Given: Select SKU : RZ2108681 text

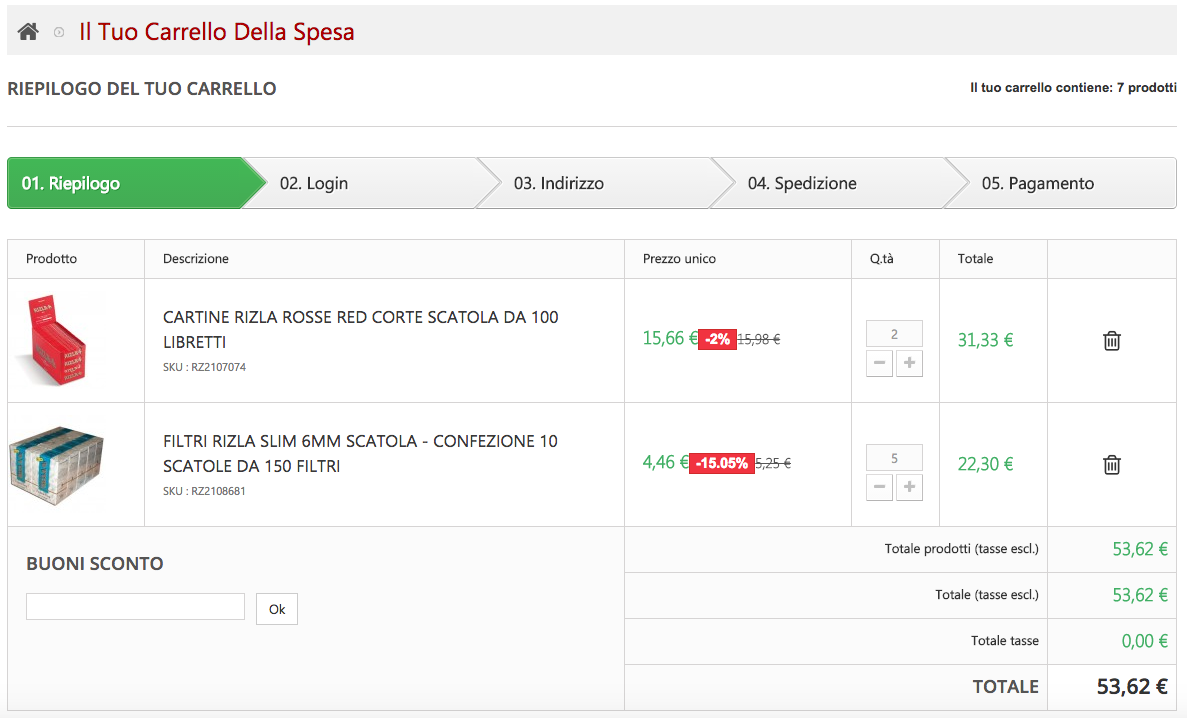Looking at the screenshot, I should [204, 491].
